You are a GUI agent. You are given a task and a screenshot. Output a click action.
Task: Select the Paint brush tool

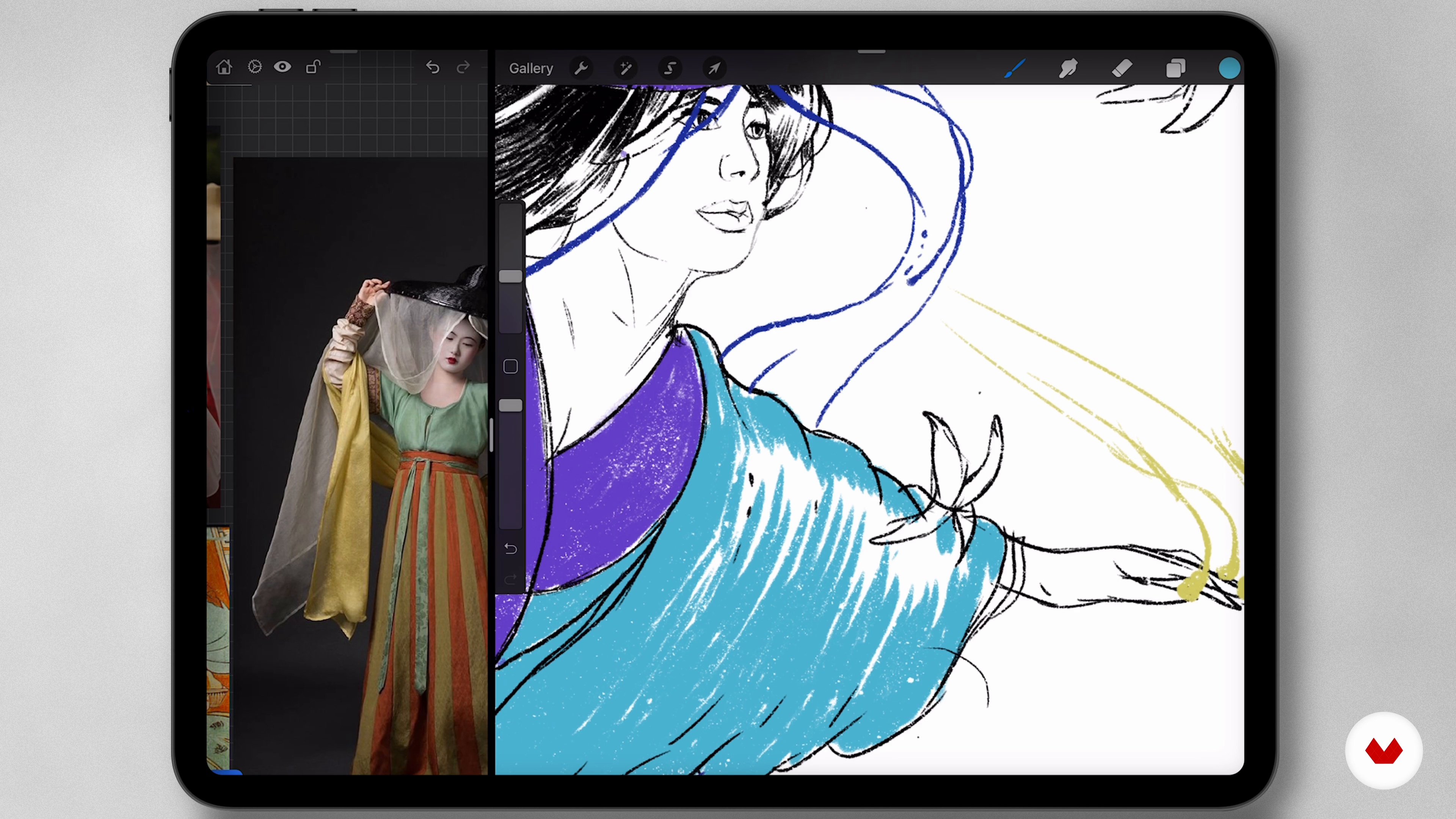point(1015,68)
